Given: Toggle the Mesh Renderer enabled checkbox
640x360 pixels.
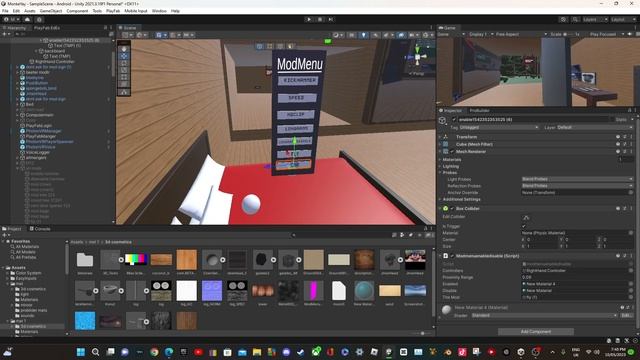Looking at the screenshot, I should point(452,151).
